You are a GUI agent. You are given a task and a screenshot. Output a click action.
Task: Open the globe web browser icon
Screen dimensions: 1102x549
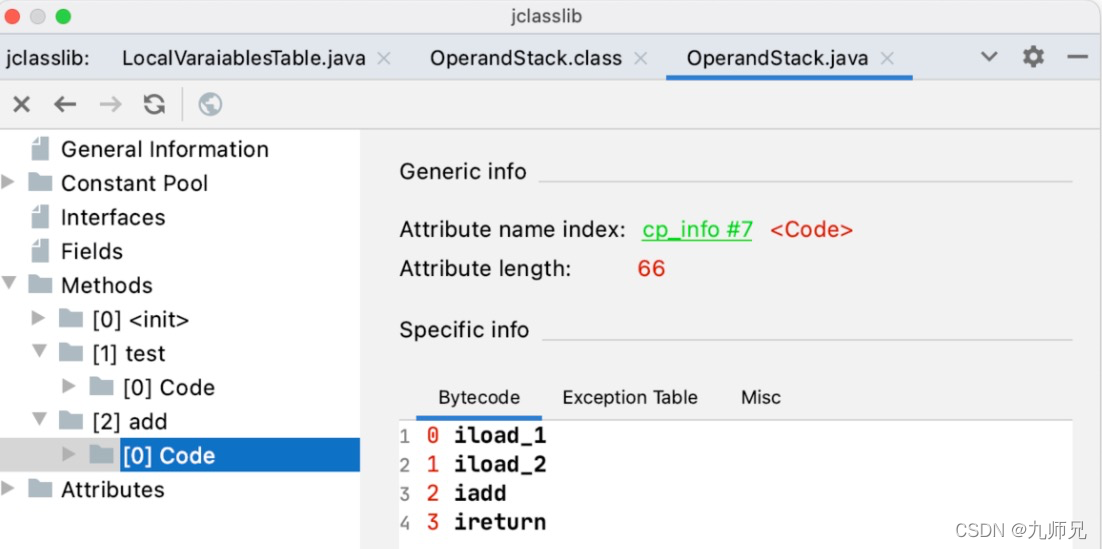point(210,104)
